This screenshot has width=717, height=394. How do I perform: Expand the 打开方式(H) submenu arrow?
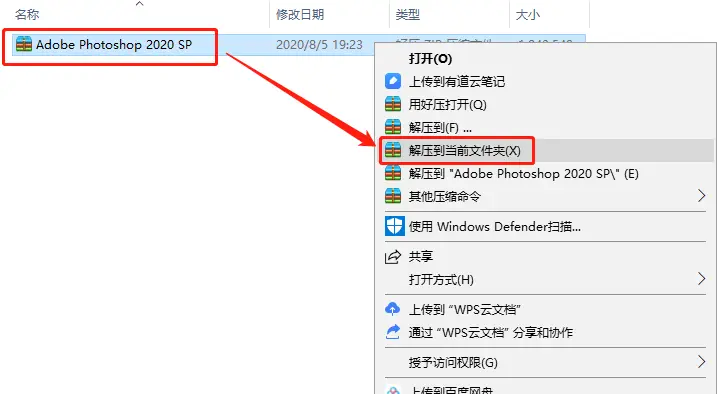[701, 278]
